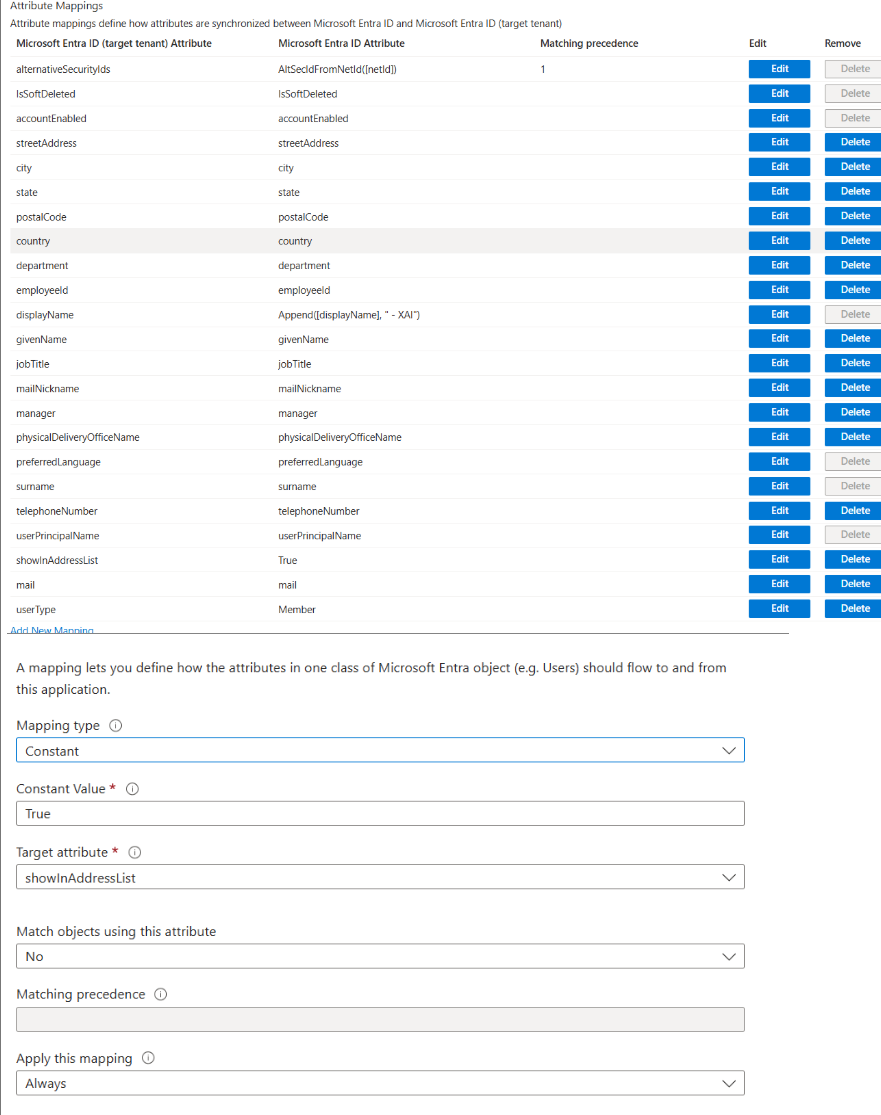
Task: Edit the physicalDeliveryOfficeName mapping
Action: pos(779,437)
